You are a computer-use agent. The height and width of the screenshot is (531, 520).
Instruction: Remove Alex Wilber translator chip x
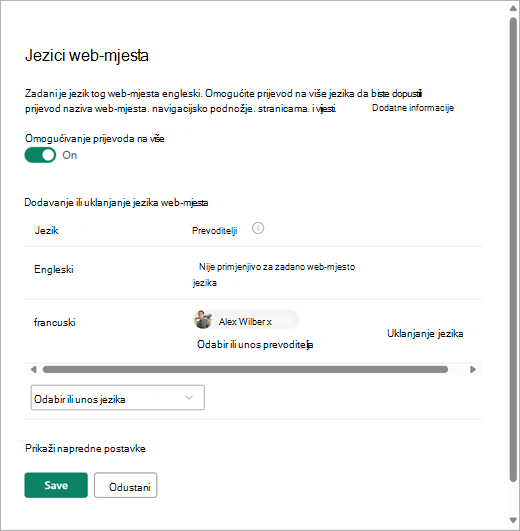coord(269,321)
